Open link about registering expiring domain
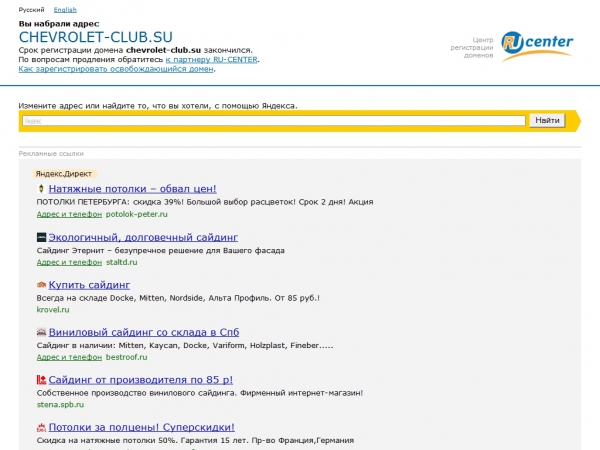This screenshot has height=450, width=600. coord(116,69)
